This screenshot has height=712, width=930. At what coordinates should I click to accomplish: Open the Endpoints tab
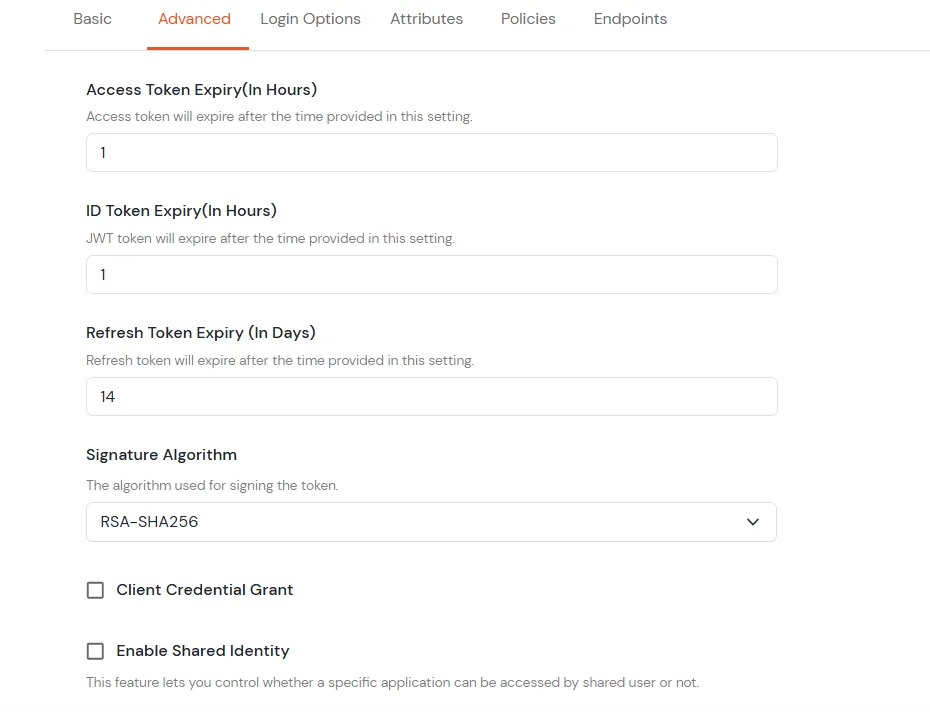[630, 18]
